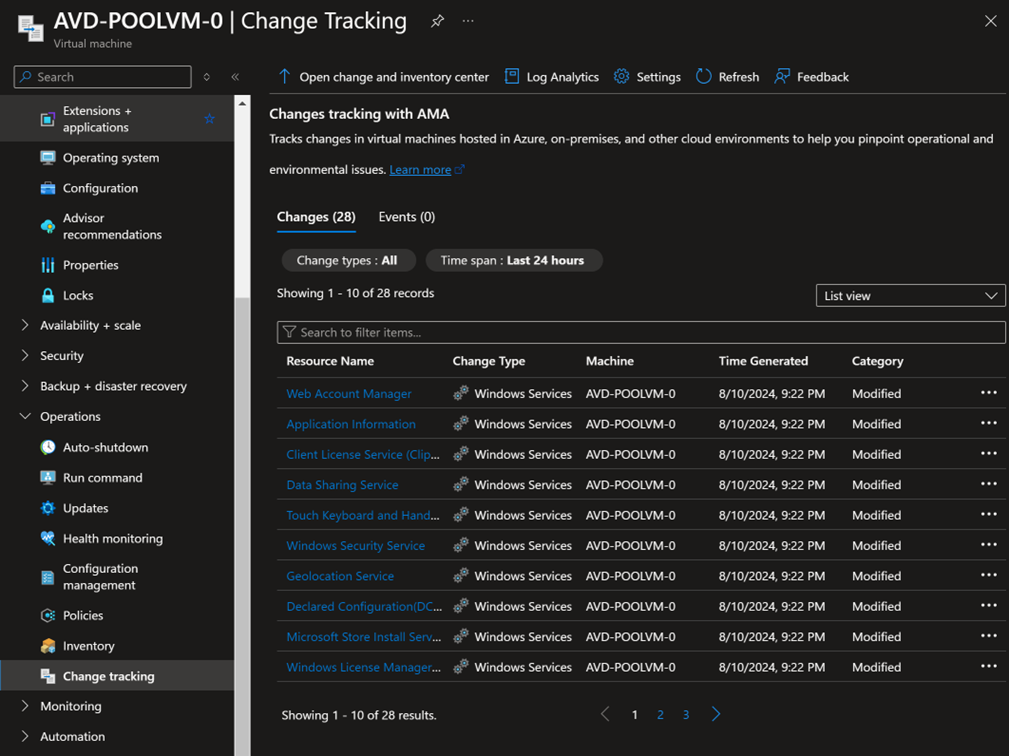Collapse the Operations section
The height and width of the screenshot is (756, 1009).
(25, 416)
